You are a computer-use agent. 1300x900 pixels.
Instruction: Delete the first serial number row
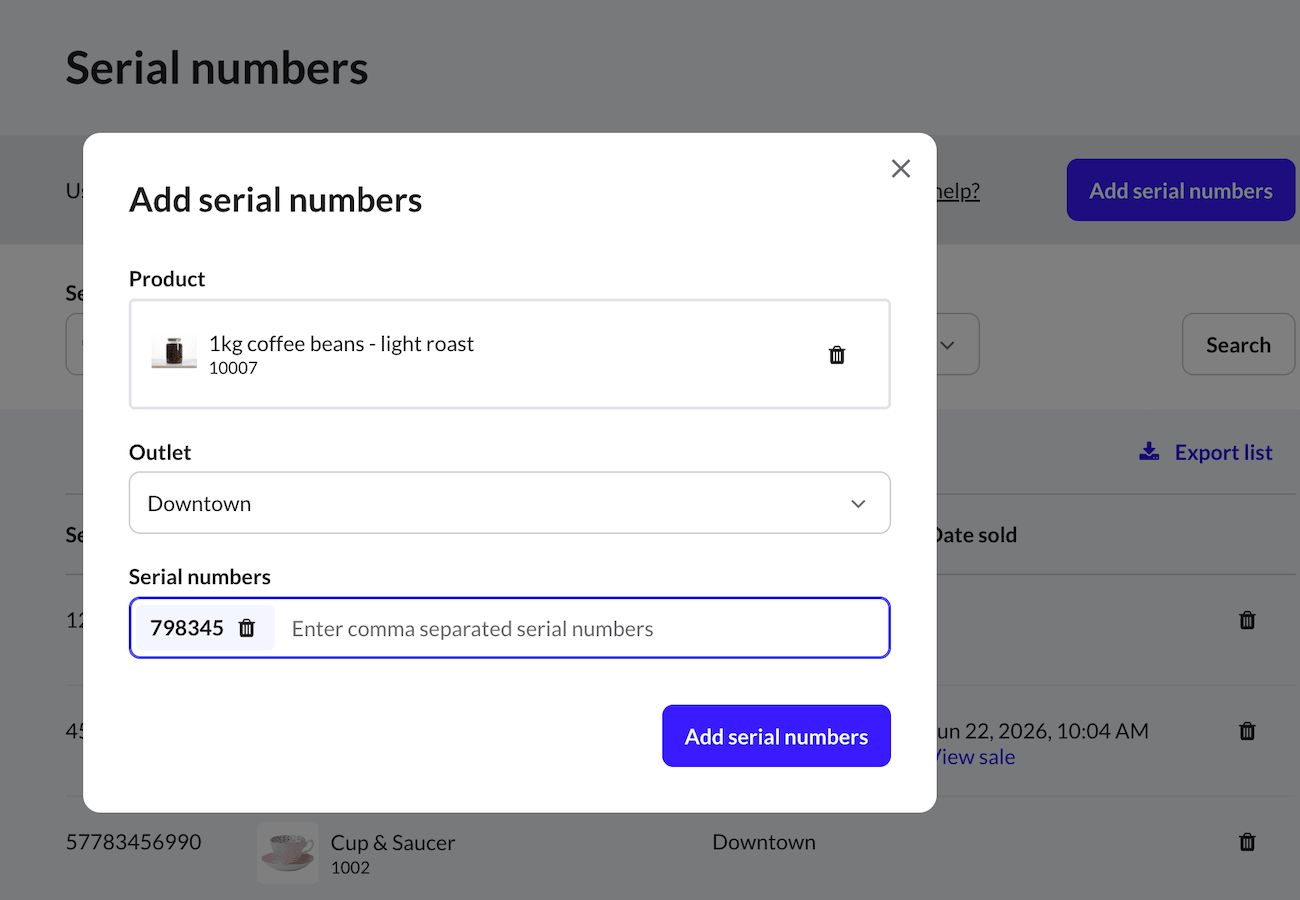click(x=1247, y=620)
